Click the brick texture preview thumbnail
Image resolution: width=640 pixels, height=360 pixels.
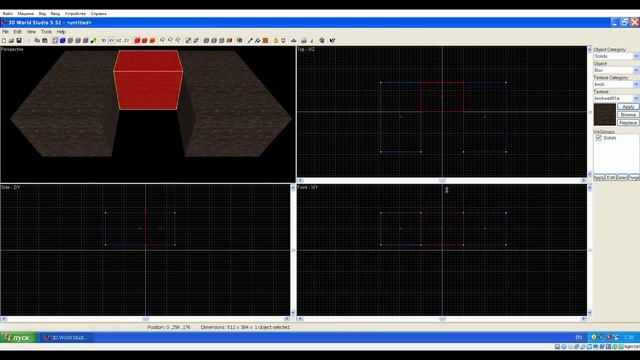(604, 114)
